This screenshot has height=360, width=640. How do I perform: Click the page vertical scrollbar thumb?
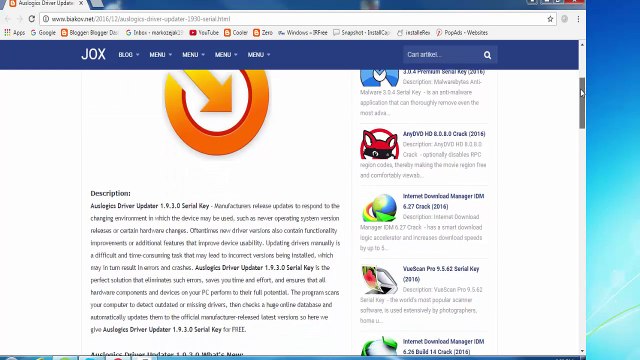582,103
